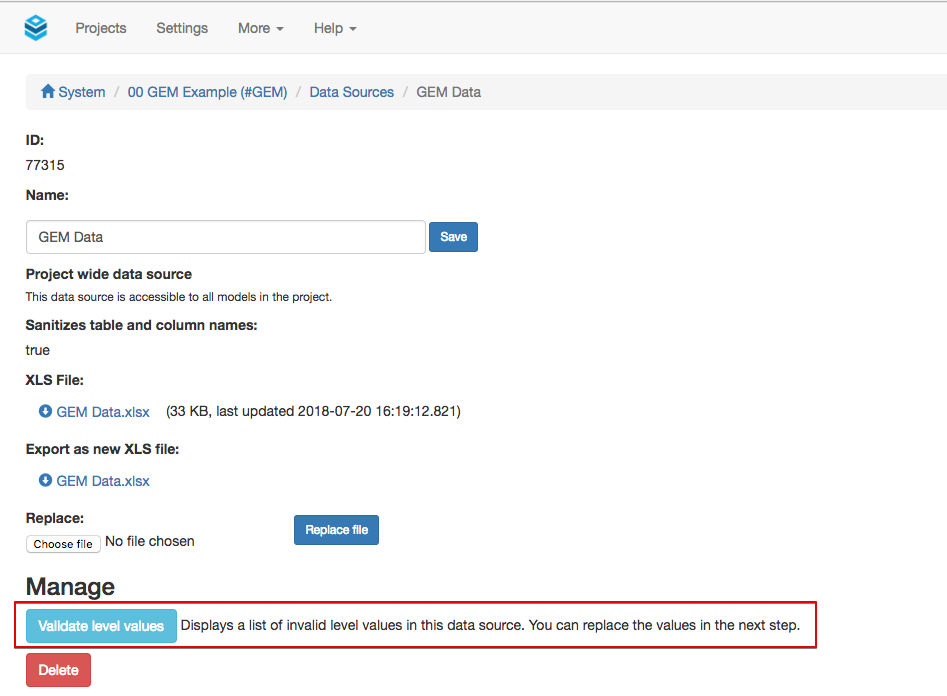Open the 00 GEM Example (#GEM) project link
The width and height of the screenshot is (947, 696).
tap(207, 92)
